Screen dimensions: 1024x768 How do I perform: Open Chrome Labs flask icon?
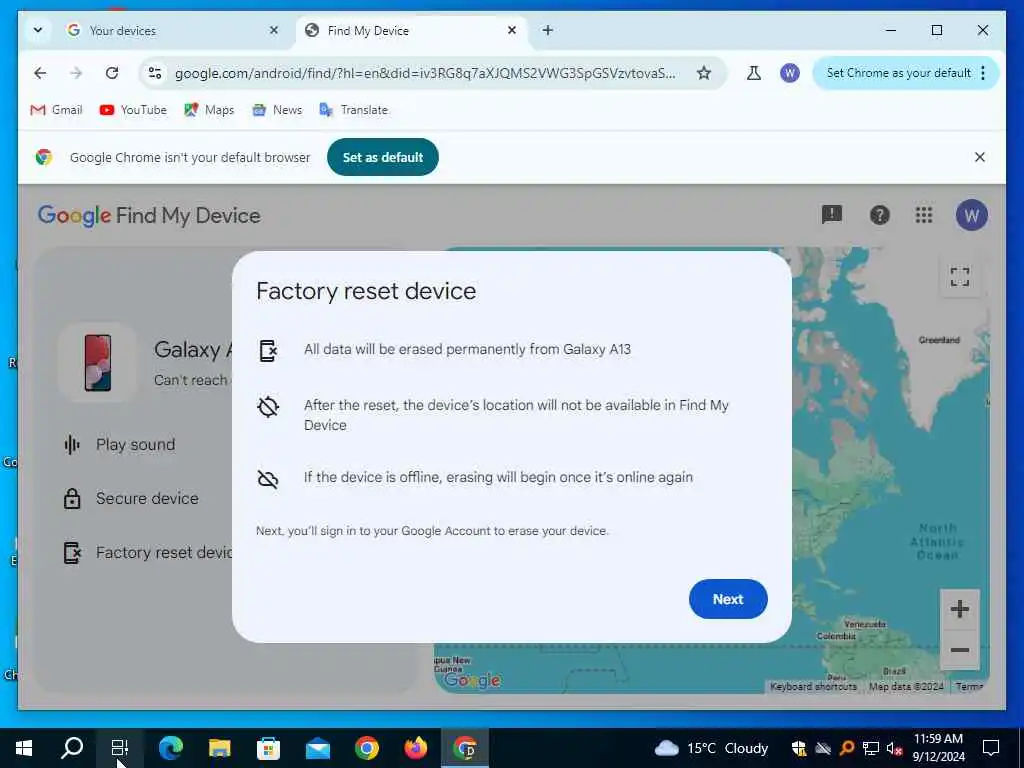(x=754, y=73)
